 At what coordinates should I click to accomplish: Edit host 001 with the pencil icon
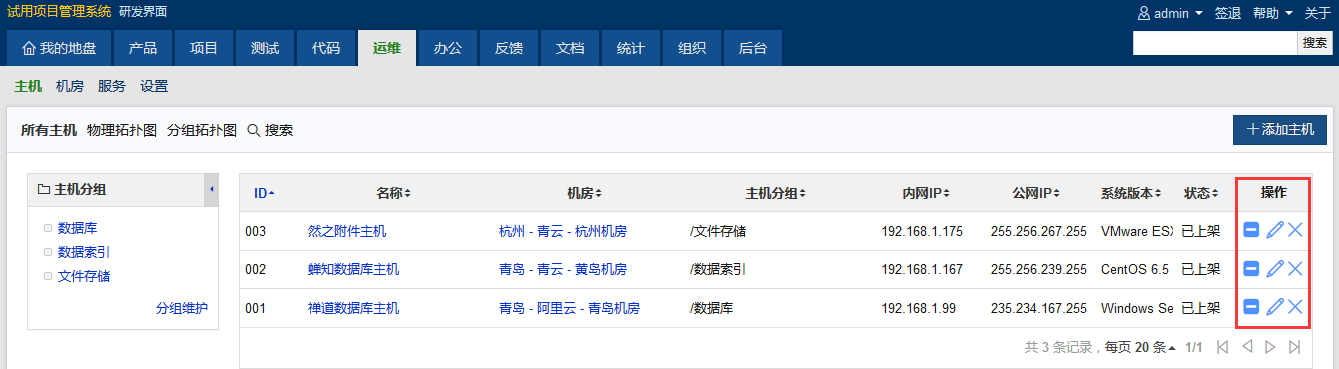pos(1274,307)
